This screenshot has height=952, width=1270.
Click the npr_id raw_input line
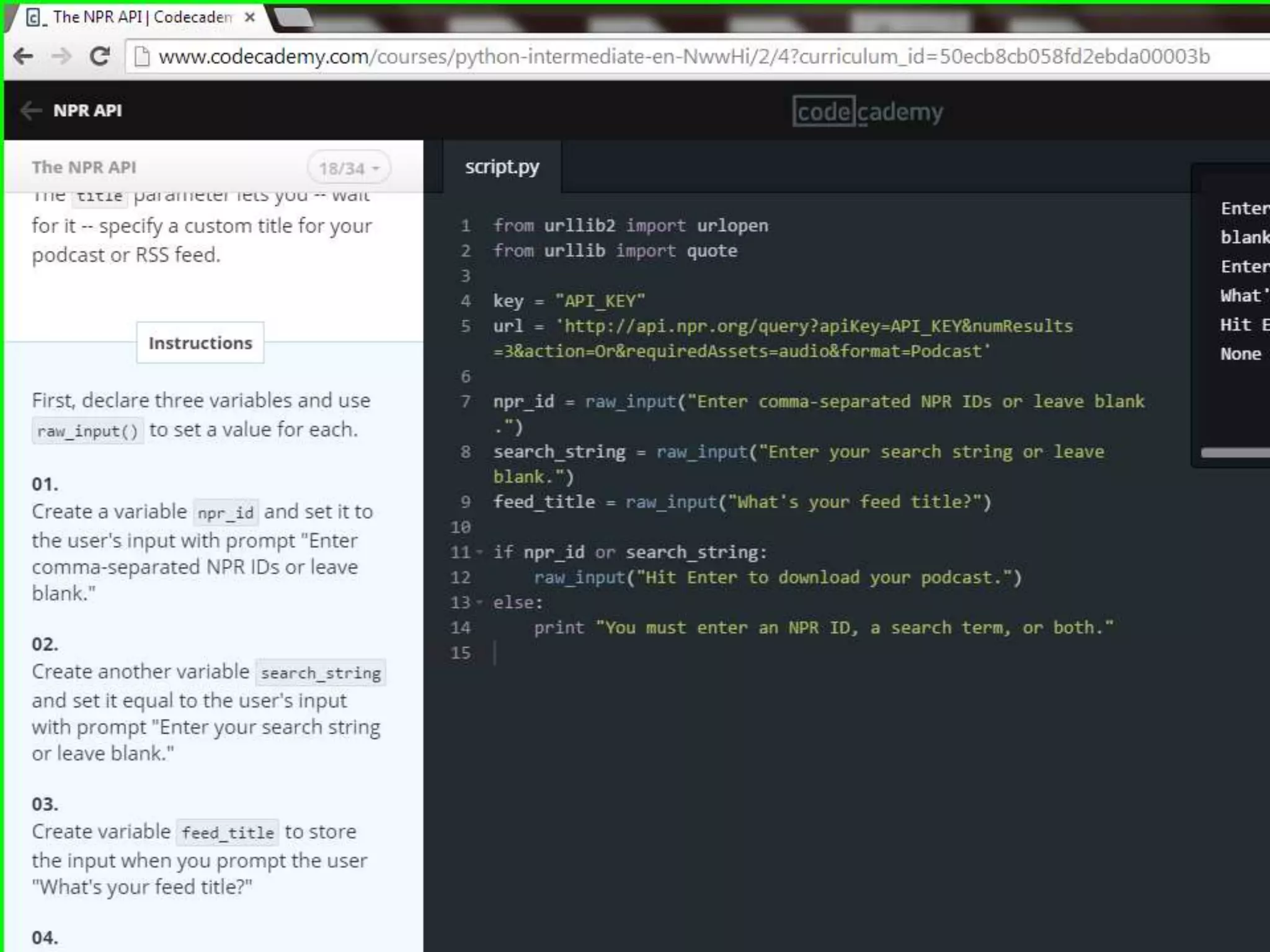[819, 414]
